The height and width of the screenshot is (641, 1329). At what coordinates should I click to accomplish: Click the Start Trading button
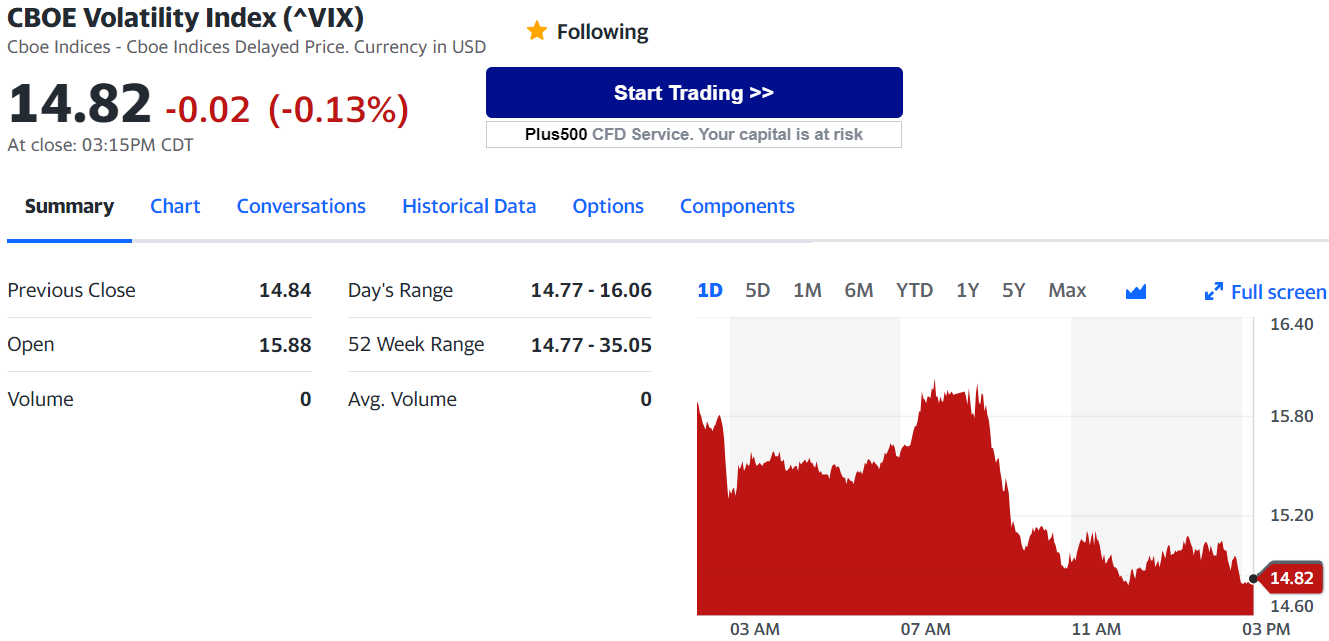694,93
